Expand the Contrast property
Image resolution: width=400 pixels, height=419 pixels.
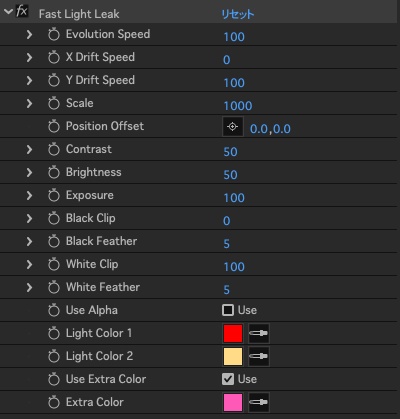pyautogui.click(x=29, y=149)
